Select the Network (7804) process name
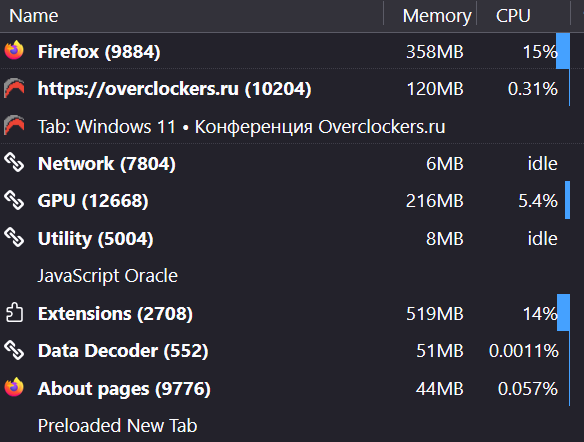This screenshot has height=442, width=584. [x=107, y=163]
